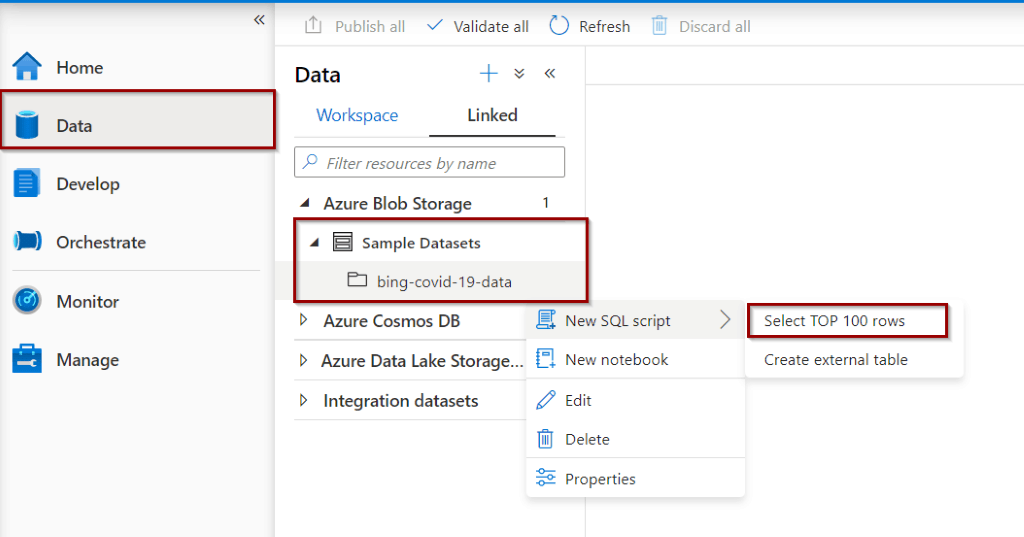1024x537 pixels.
Task: Click Validate all in toolbar
Action: pos(477,27)
